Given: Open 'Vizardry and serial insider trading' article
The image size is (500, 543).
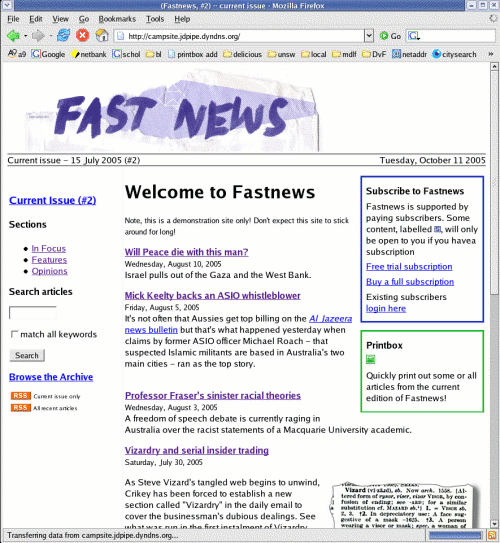Looking at the screenshot, I should click(197, 451).
